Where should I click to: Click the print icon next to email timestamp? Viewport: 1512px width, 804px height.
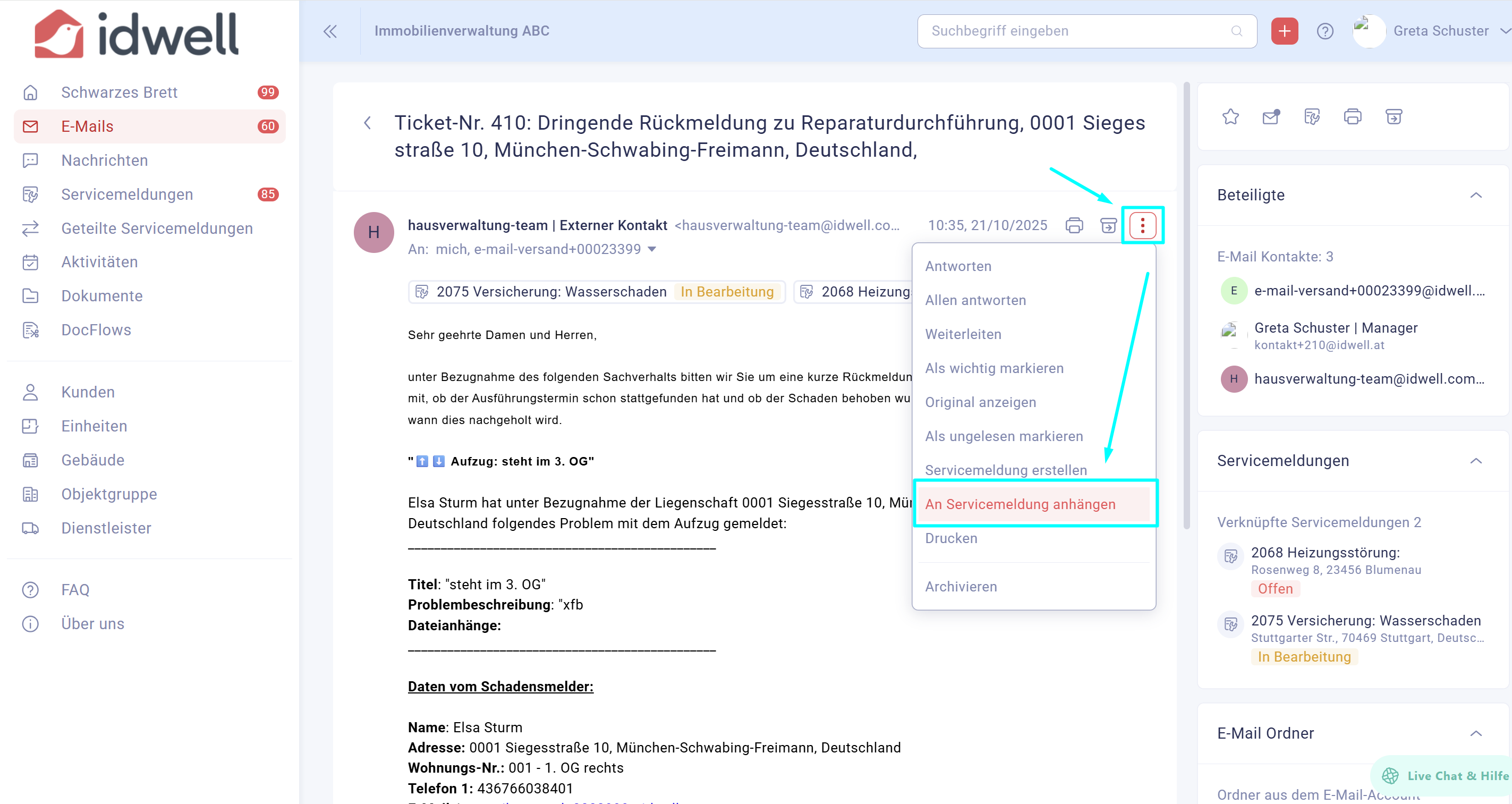1074,225
